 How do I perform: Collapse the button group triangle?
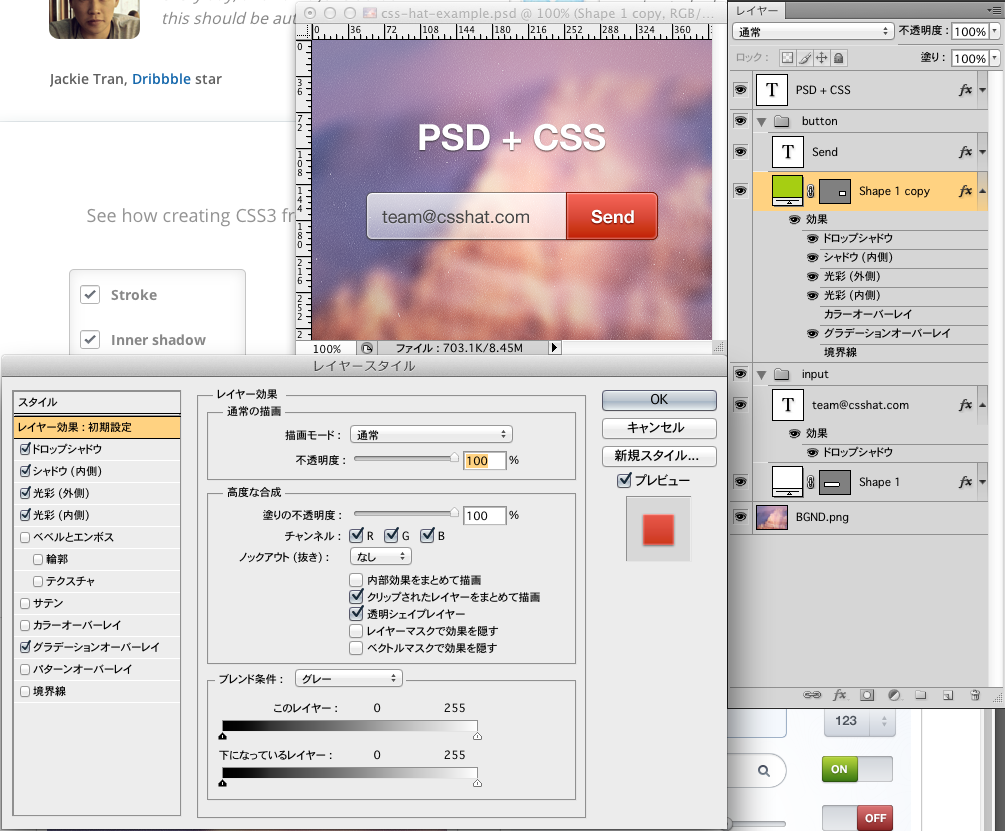point(761,122)
